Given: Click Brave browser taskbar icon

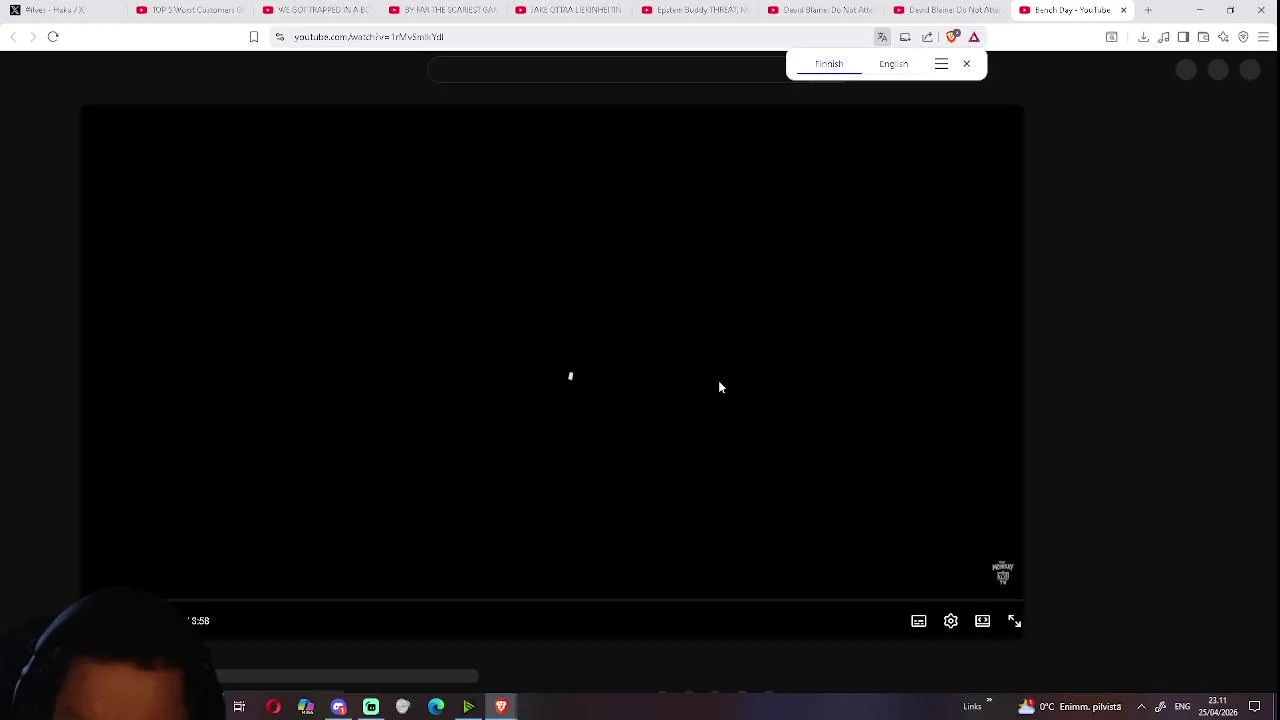Looking at the screenshot, I should tap(501, 707).
